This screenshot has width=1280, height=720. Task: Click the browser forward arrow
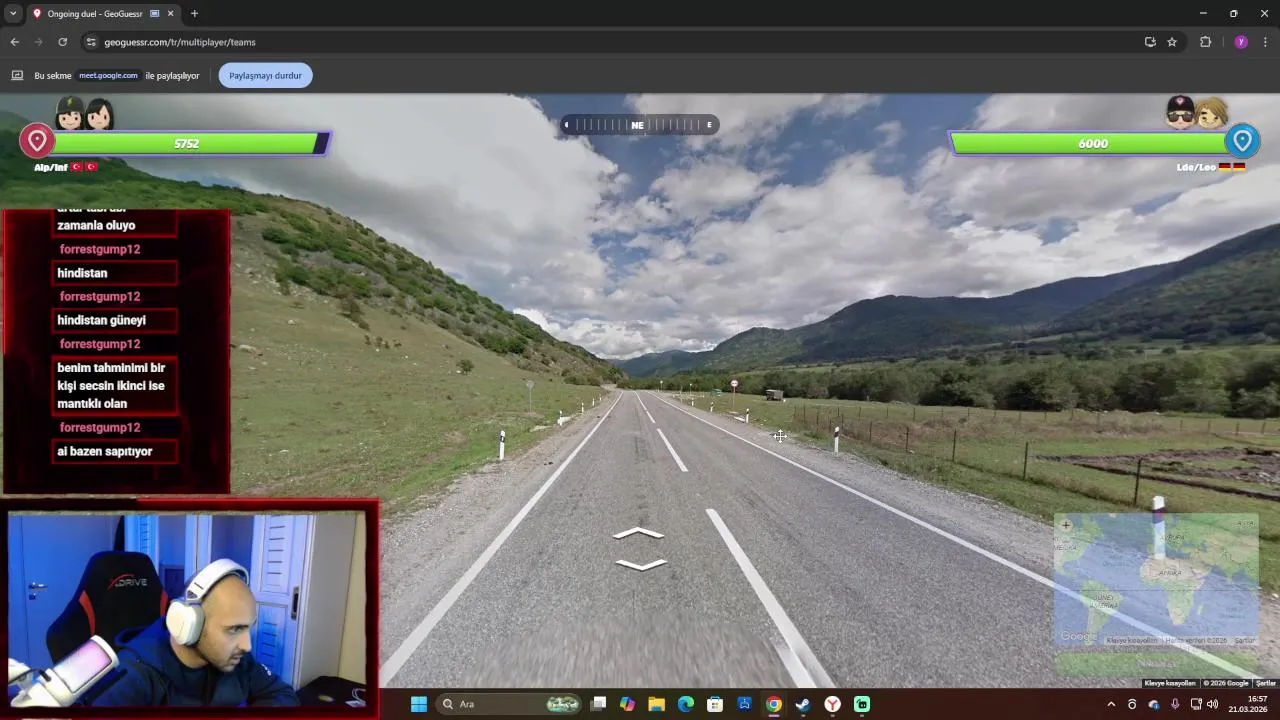[x=38, y=42]
